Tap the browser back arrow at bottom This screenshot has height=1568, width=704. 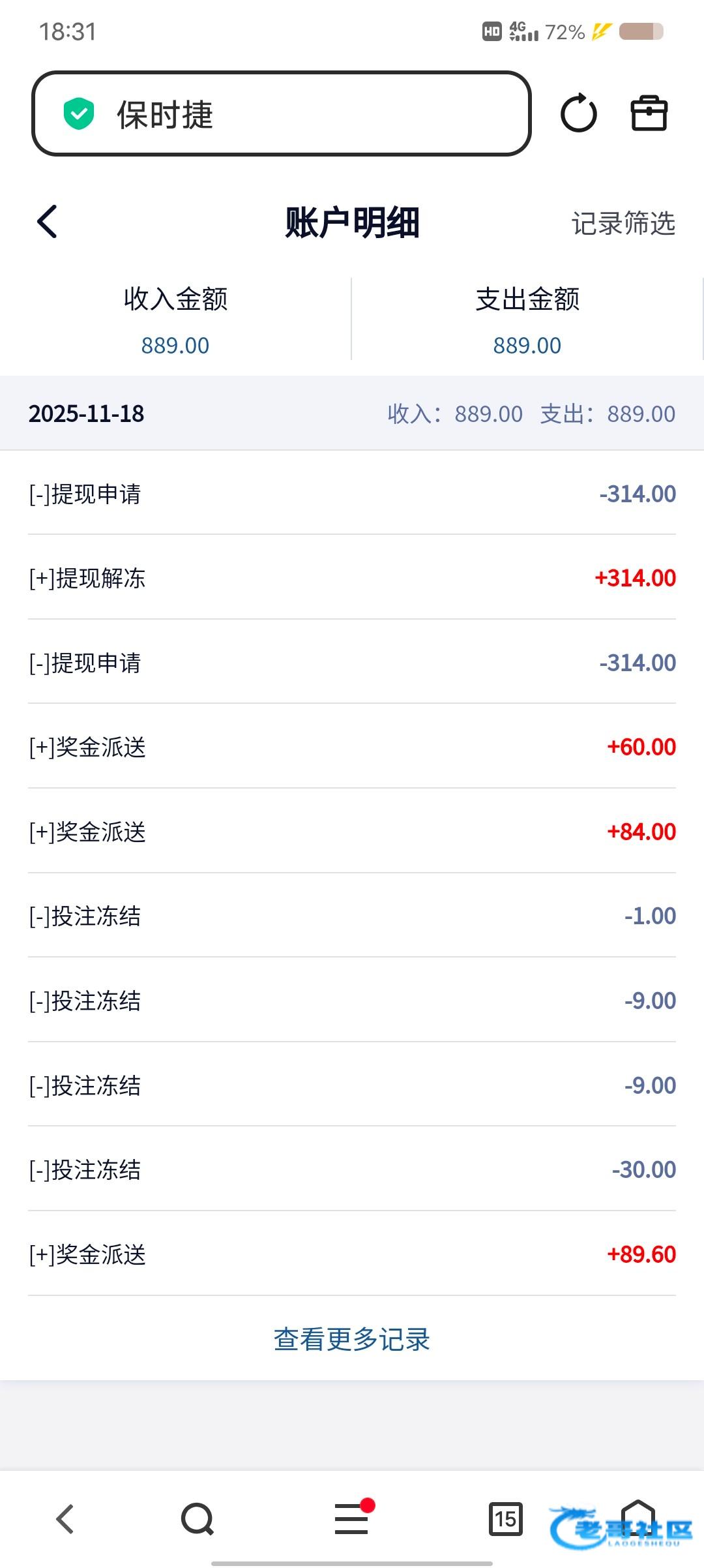(65, 1519)
